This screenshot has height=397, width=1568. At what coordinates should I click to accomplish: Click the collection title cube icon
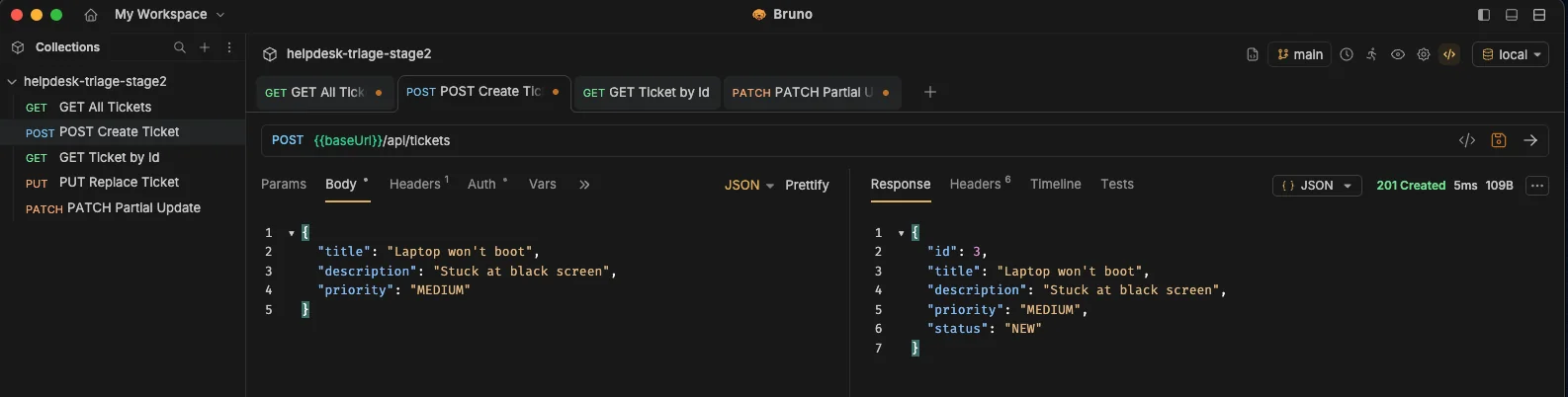[269, 54]
